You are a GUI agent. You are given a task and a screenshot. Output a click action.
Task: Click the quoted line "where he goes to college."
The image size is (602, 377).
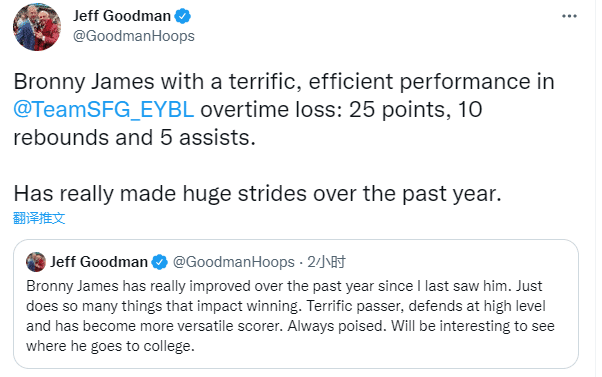(x=111, y=346)
